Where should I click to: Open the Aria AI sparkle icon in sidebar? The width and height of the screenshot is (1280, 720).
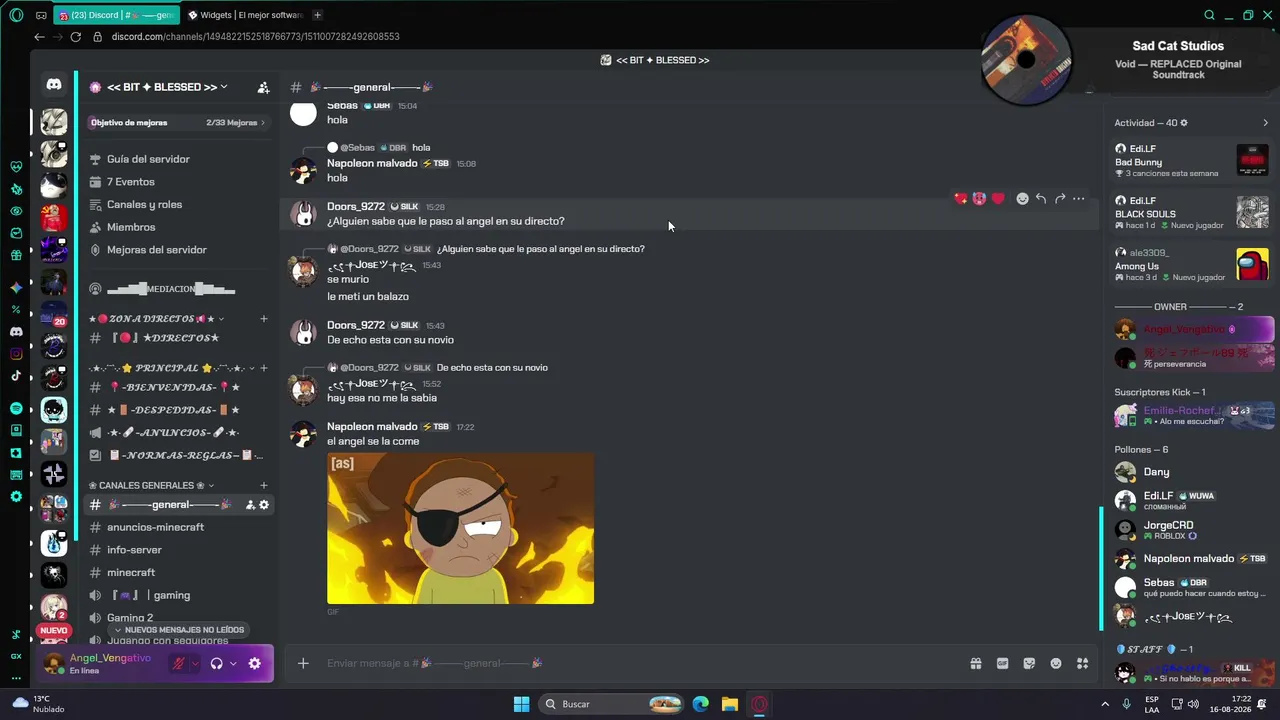pos(16,288)
